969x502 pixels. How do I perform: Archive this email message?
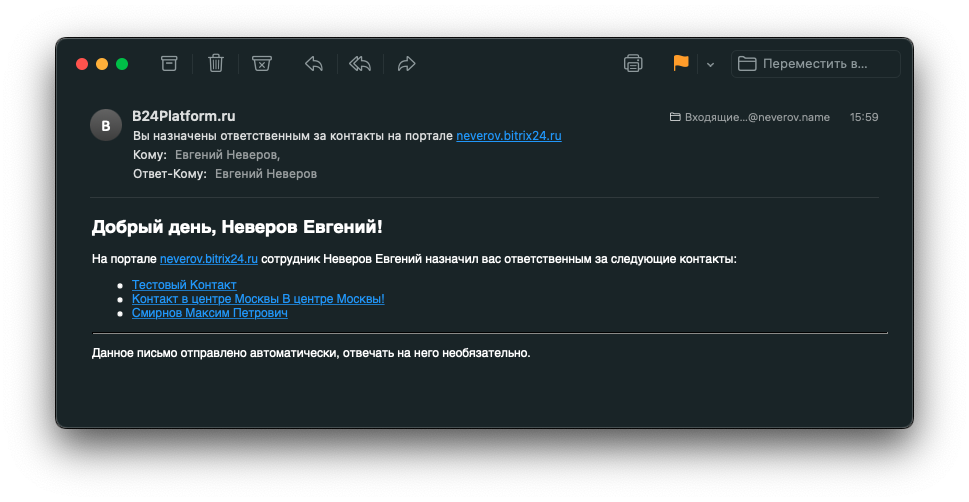click(169, 64)
